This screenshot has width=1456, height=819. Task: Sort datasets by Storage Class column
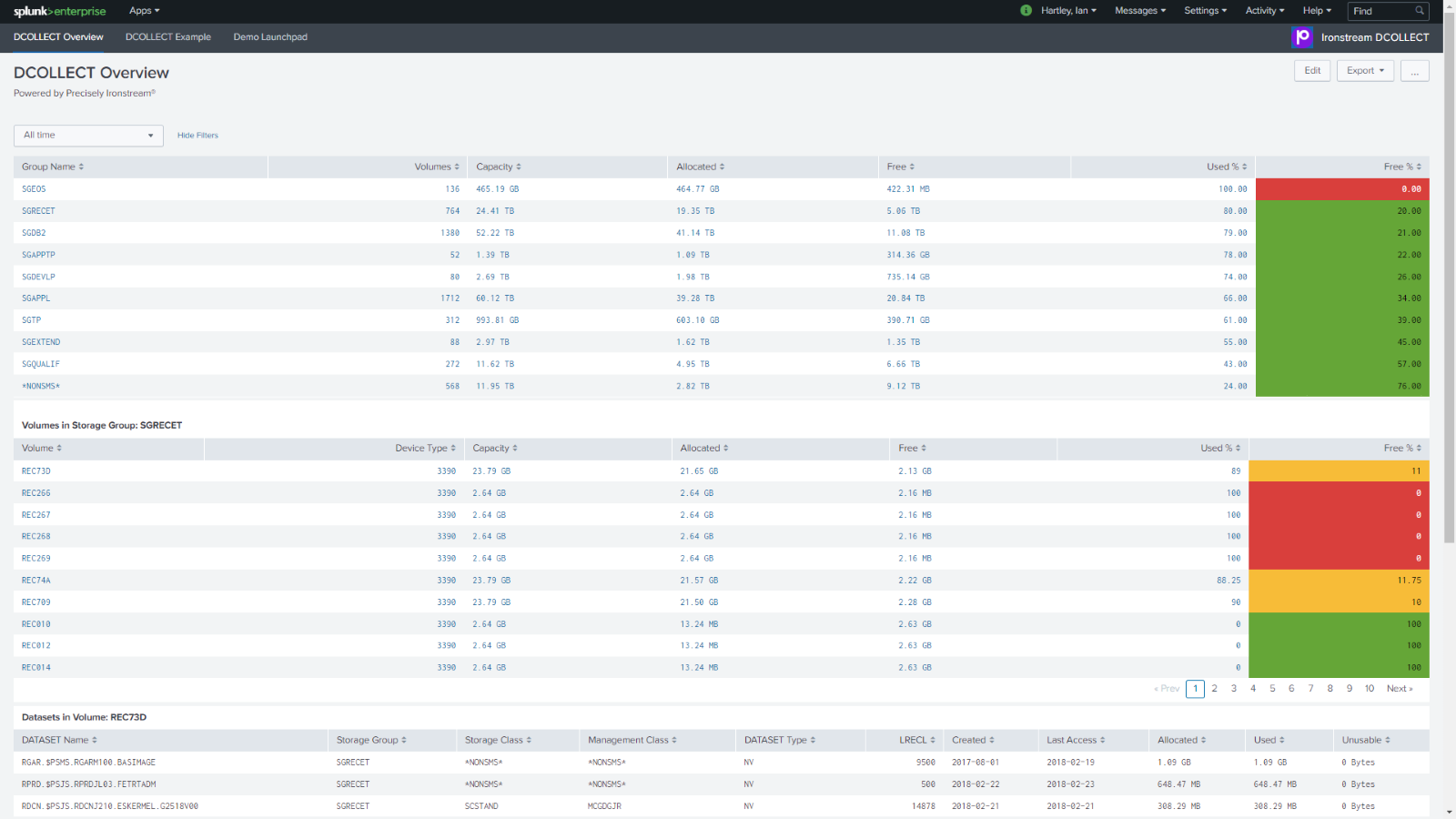tap(498, 740)
